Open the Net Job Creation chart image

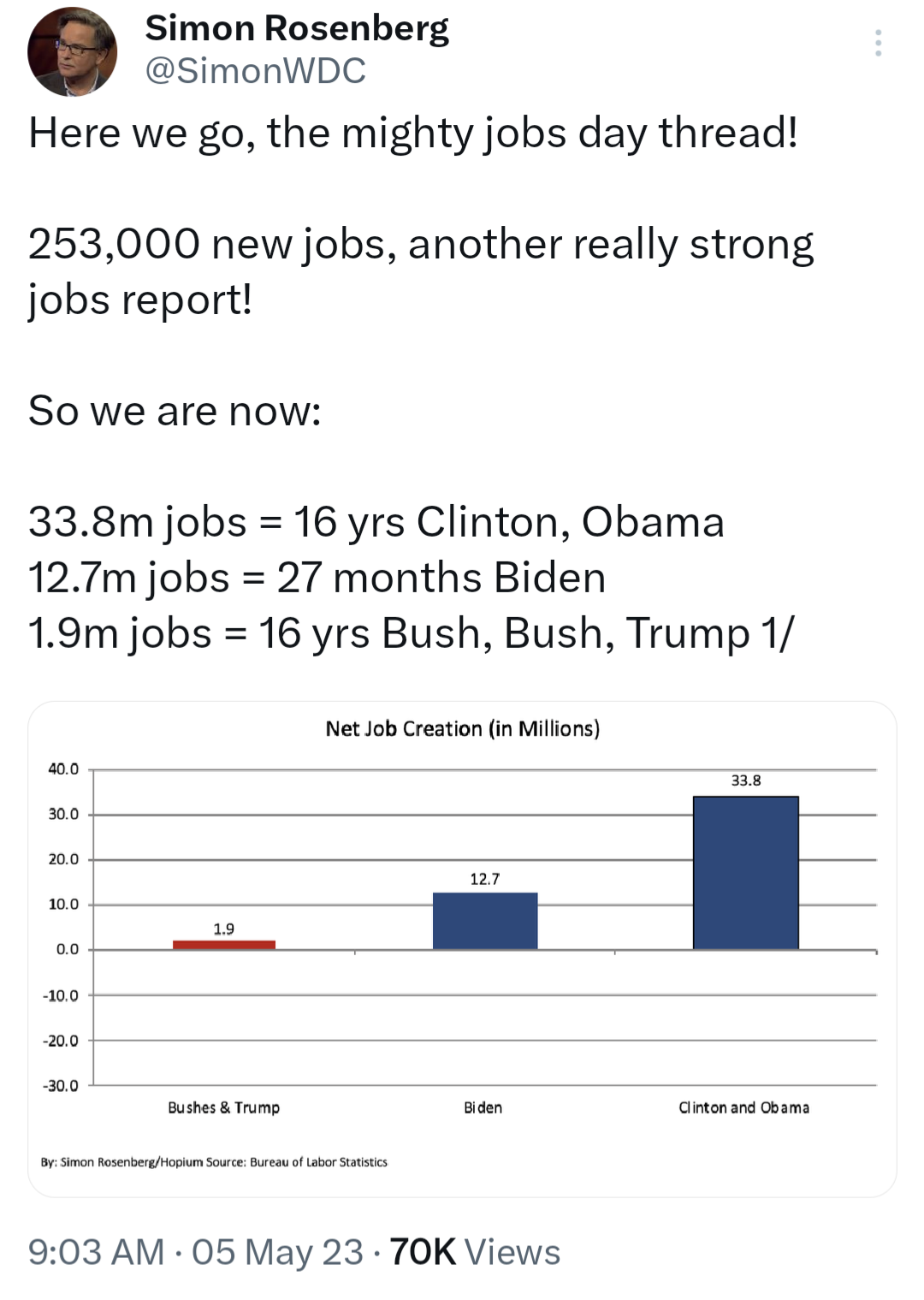coord(462,948)
